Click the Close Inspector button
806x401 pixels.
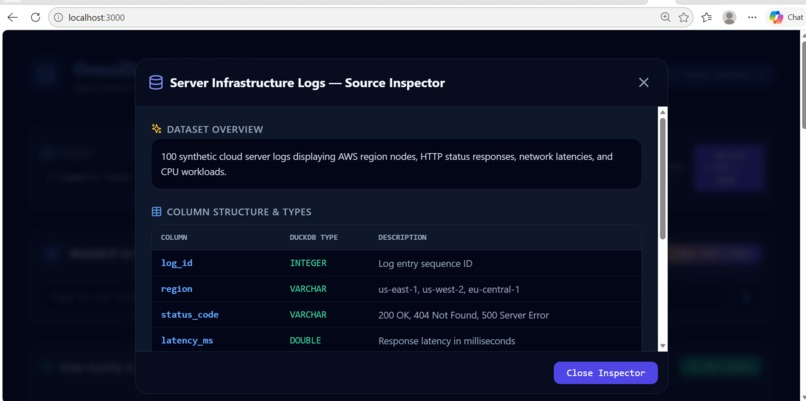click(x=606, y=373)
